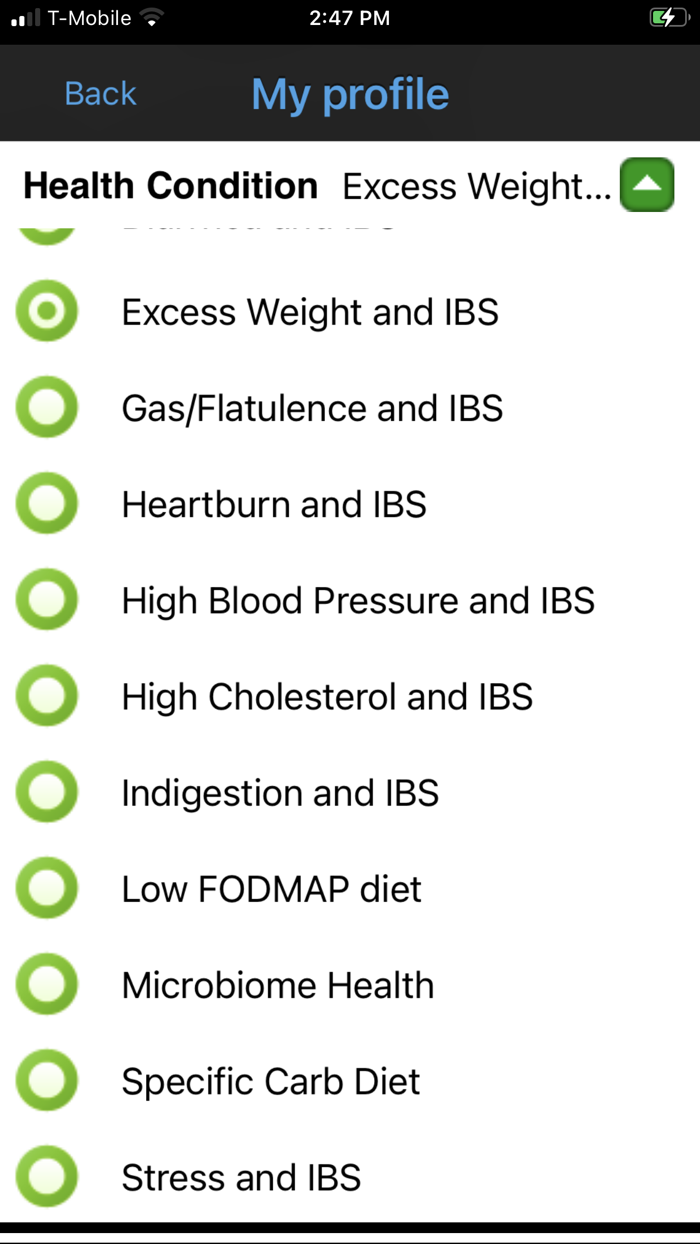Tap the clock showing 2:47 PM
This screenshot has width=700, height=1244.
(349, 16)
